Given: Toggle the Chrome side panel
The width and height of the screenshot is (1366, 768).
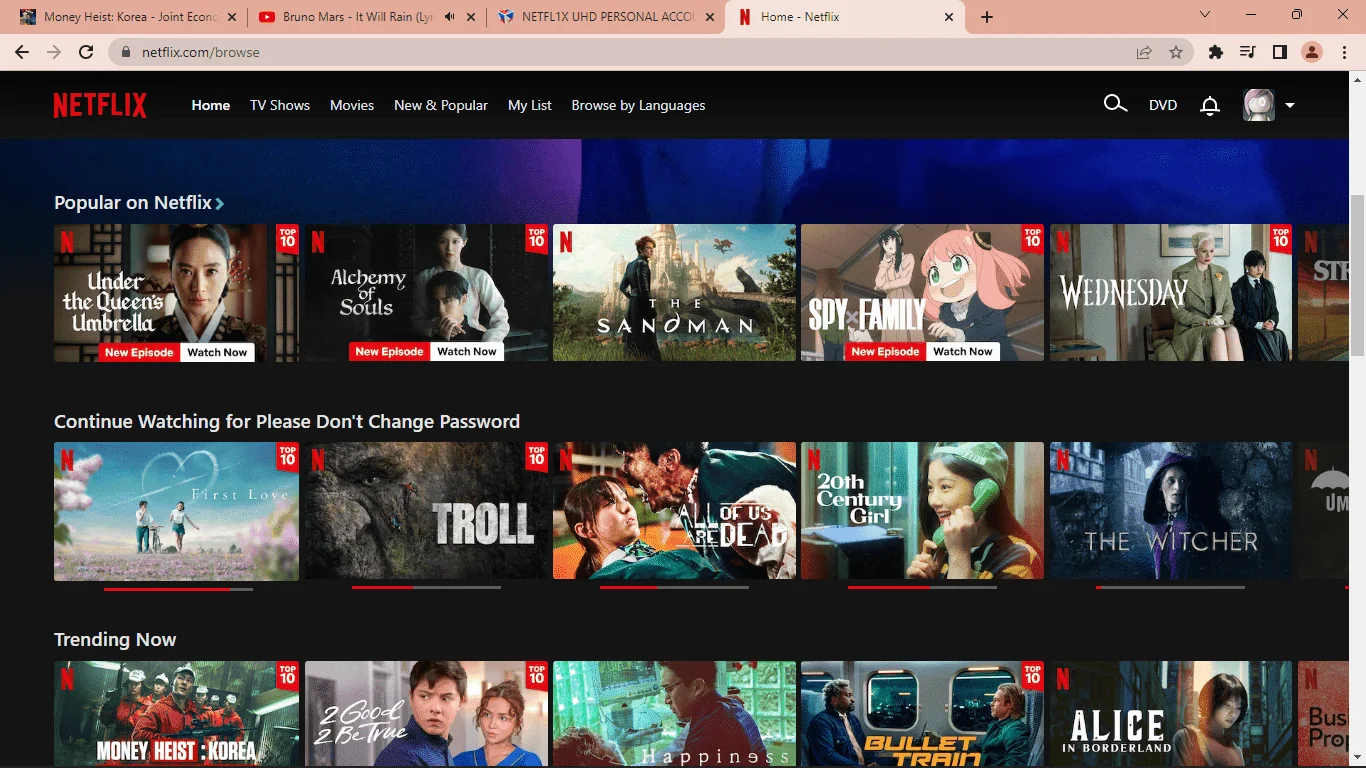Looking at the screenshot, I should (x=1279, y=52).
